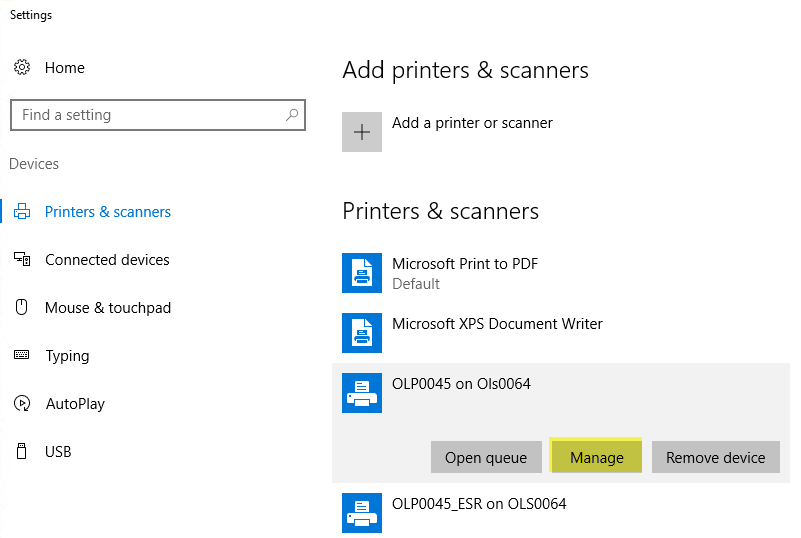Click the AutoPlay icon
The width and height of the screenshot is (801, 538).
tap(22, 404)
